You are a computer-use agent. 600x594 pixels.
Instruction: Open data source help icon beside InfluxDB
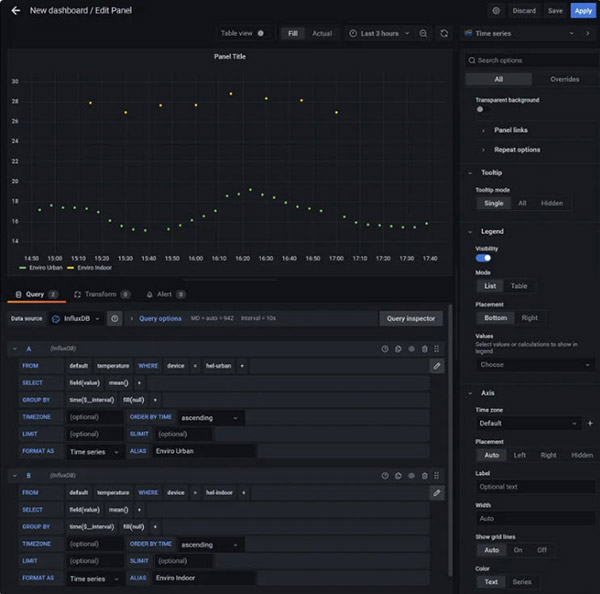coord(115,318)
